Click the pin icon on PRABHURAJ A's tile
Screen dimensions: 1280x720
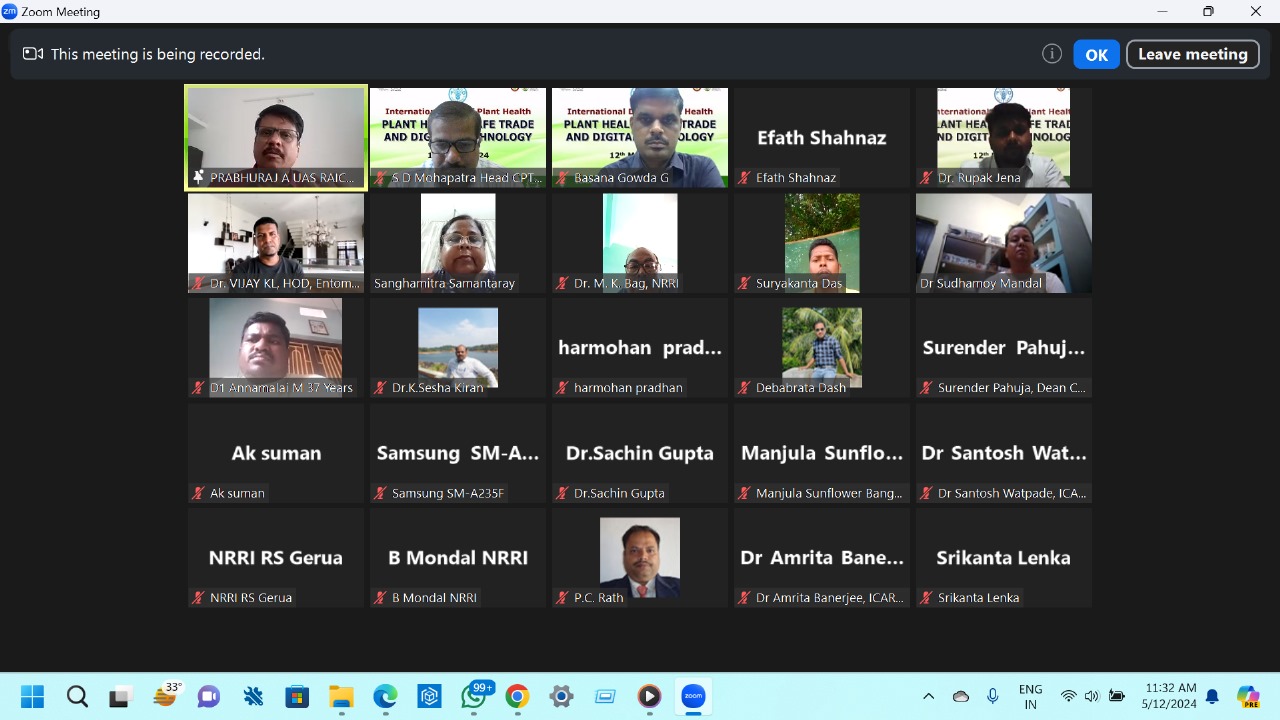tap(198, 177)
